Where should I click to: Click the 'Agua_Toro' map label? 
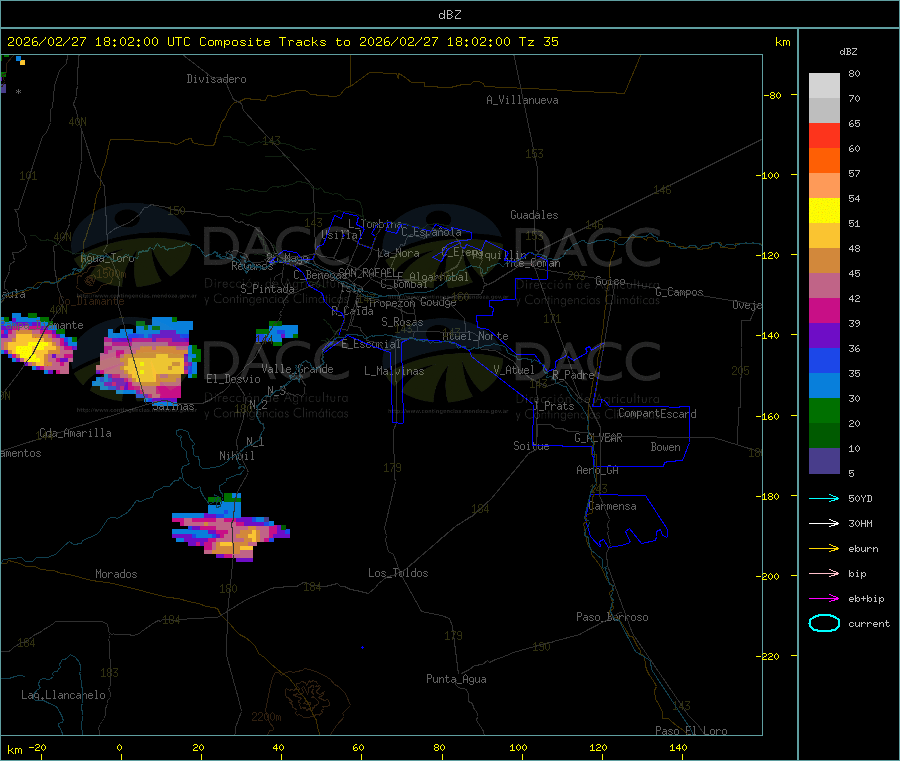(x=107, y=258)
